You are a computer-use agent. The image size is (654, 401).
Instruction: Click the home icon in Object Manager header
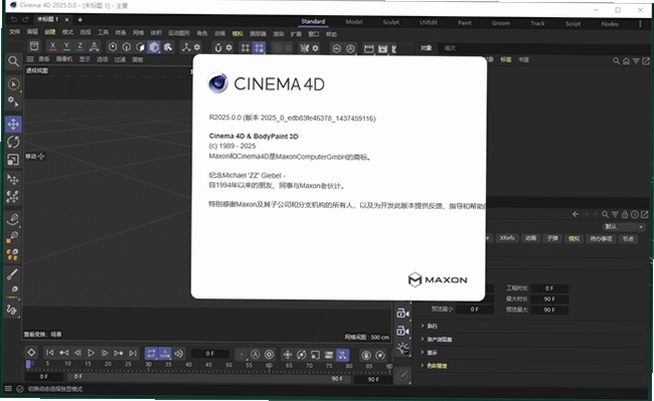(x=626, y=61)
